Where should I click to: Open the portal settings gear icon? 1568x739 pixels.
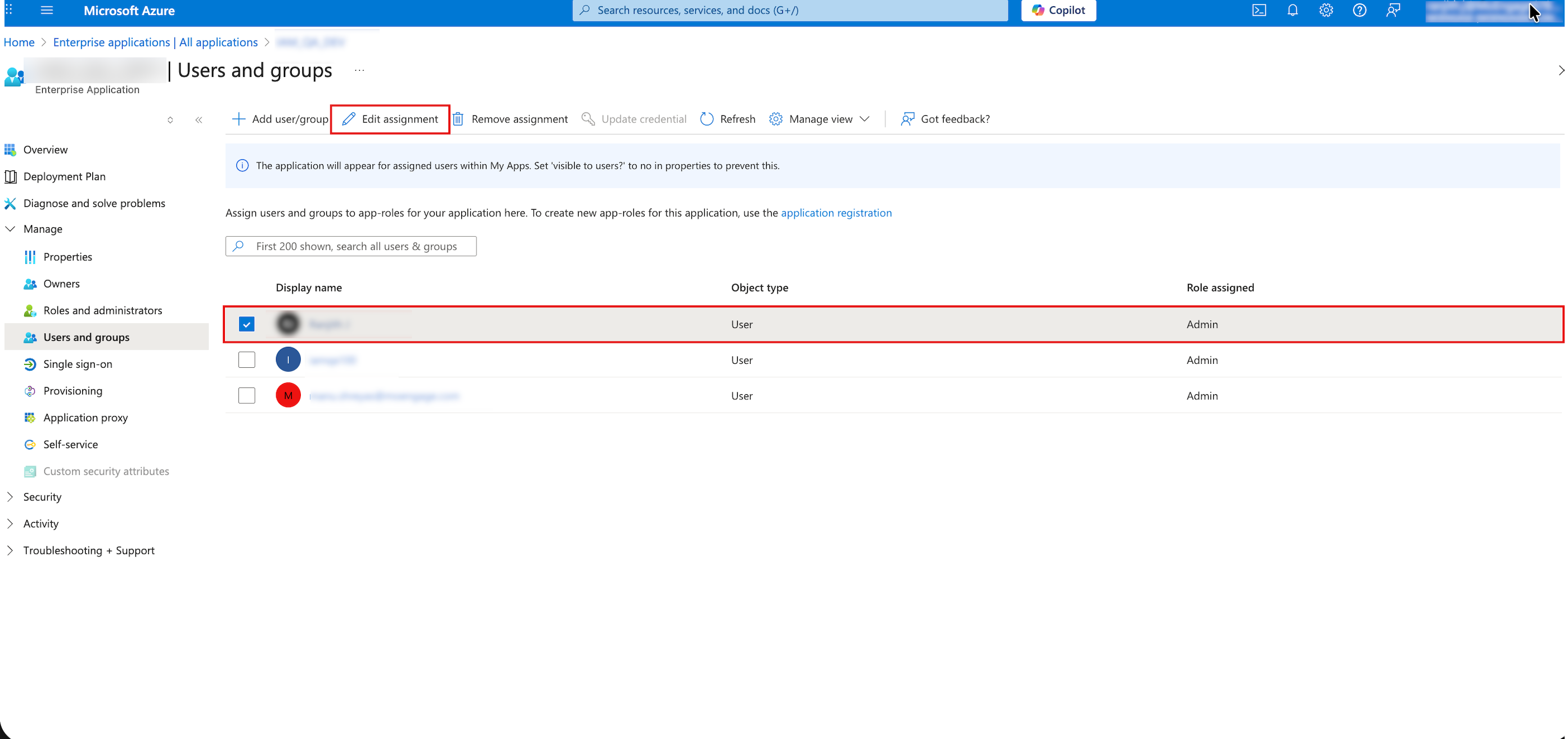[x=1326, y=10]
